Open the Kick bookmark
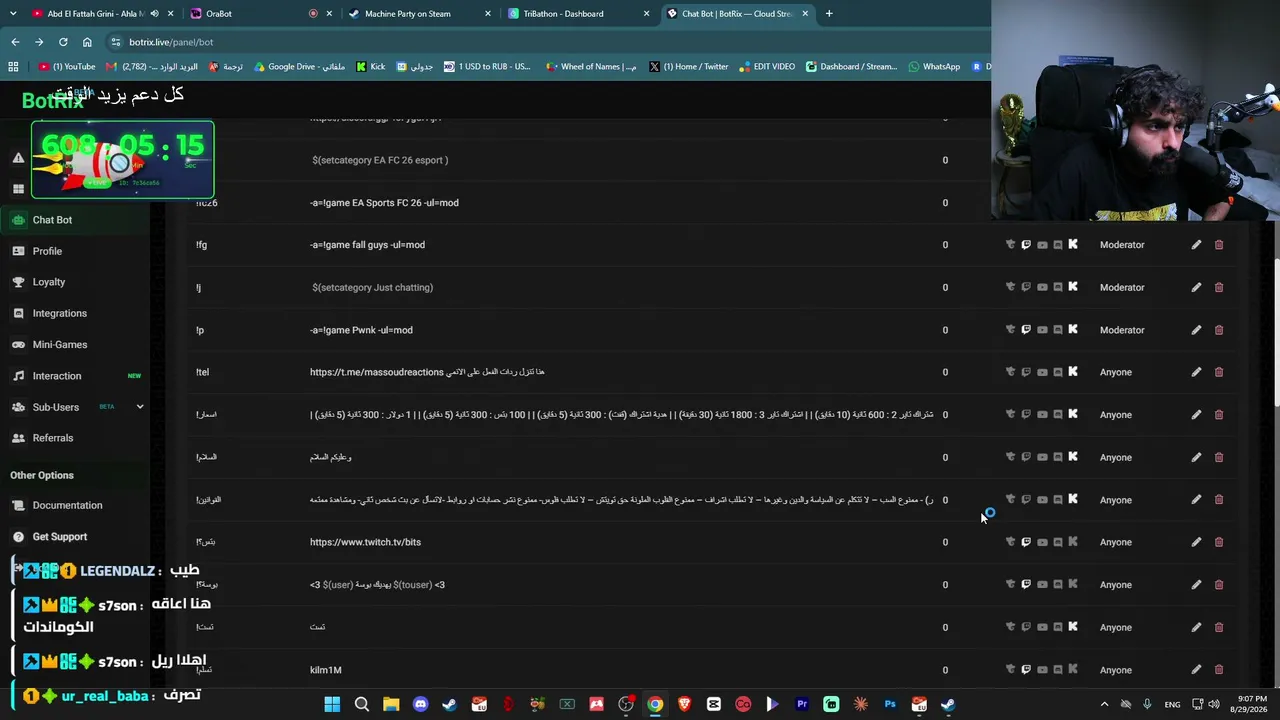Viewport: 1280px width, 720px height. 370,67
